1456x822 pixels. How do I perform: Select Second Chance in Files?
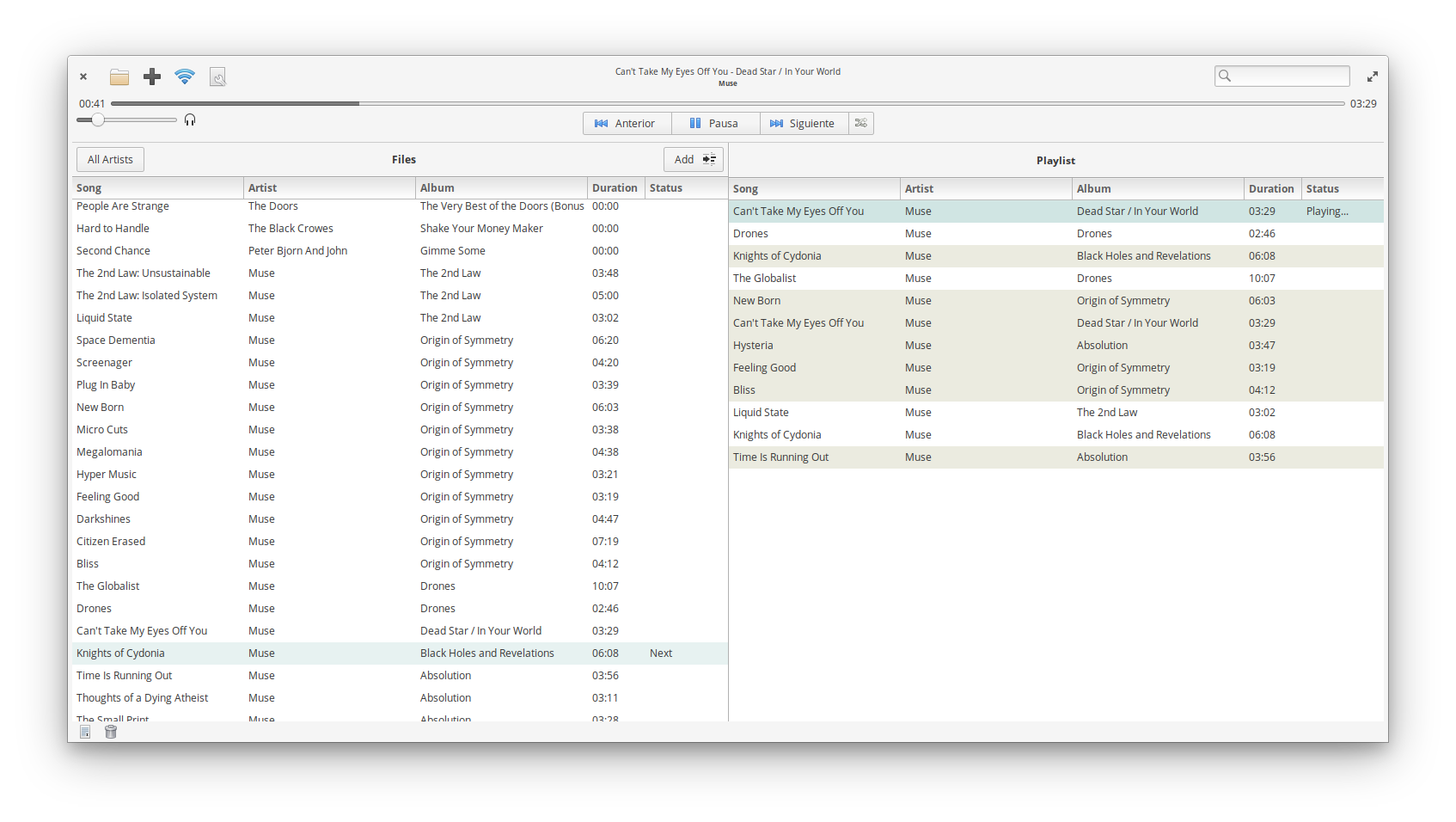[x=400, y=250]
